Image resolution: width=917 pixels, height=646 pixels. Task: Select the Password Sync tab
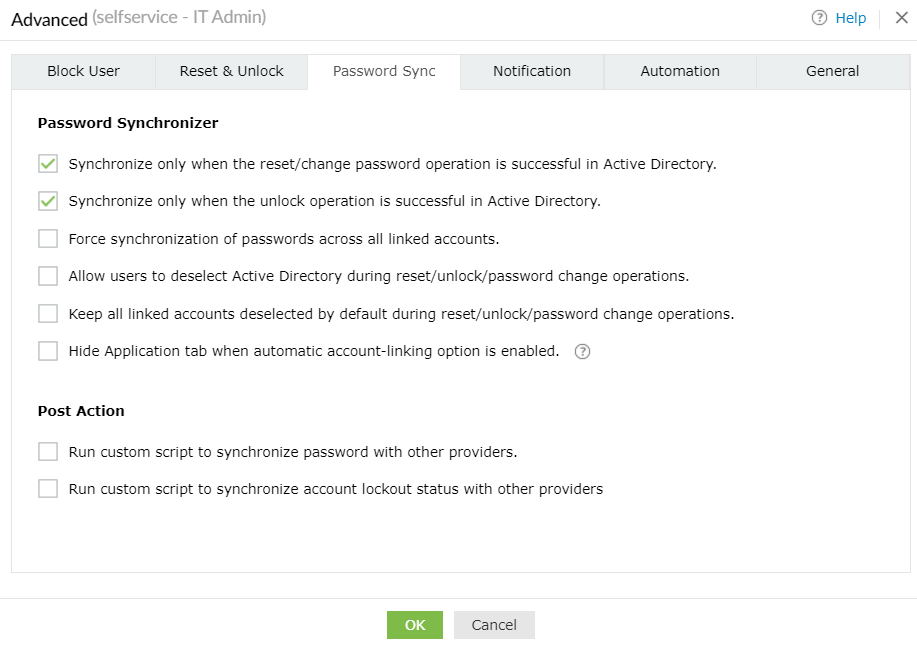click(x=384, y=71)
